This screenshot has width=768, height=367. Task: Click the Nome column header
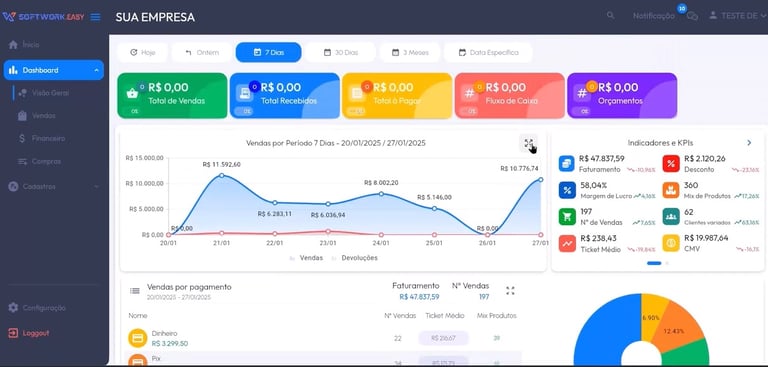point(138,316)
